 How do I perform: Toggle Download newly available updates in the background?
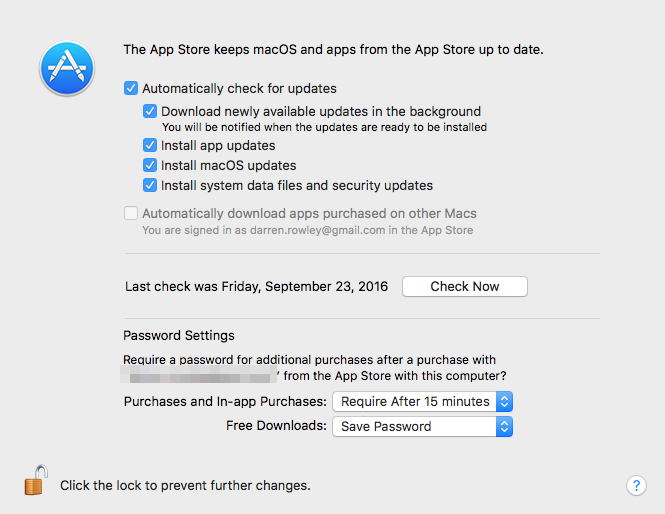[150, 111]
